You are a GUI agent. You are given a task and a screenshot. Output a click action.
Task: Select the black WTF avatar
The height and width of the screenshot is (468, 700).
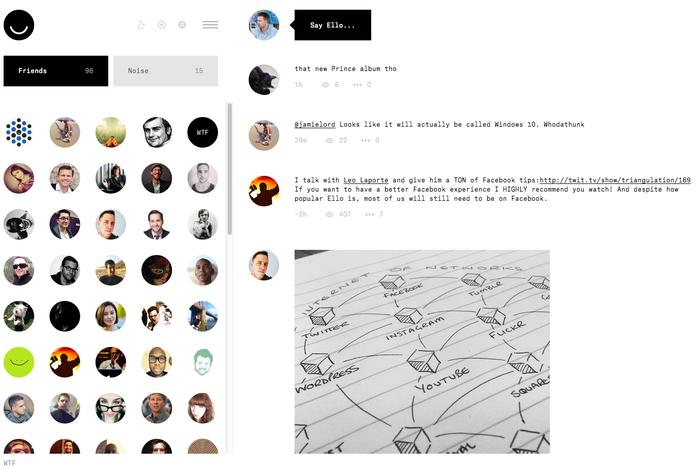[x=203, y=132]
